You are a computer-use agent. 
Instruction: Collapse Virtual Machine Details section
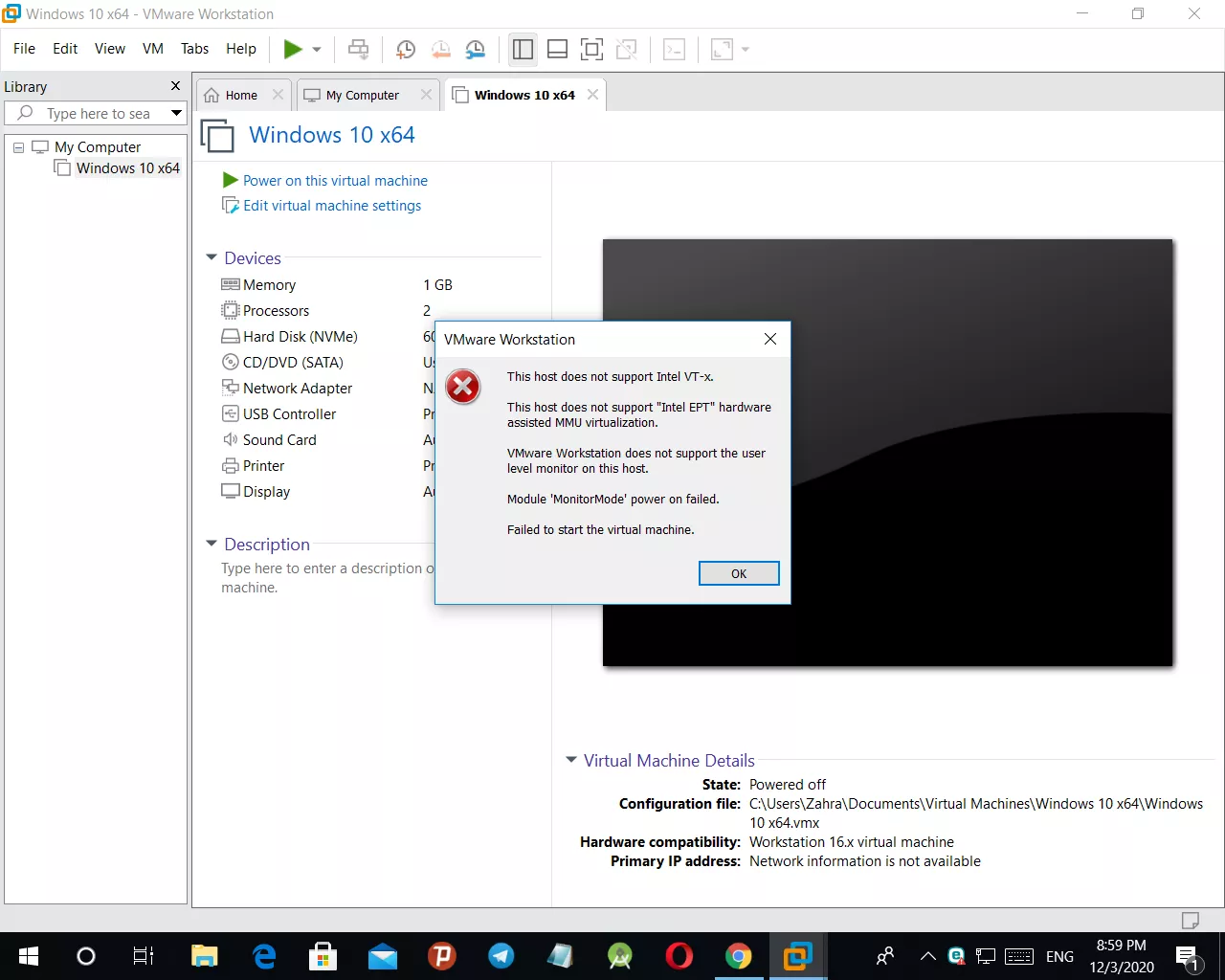pos(571,760)
